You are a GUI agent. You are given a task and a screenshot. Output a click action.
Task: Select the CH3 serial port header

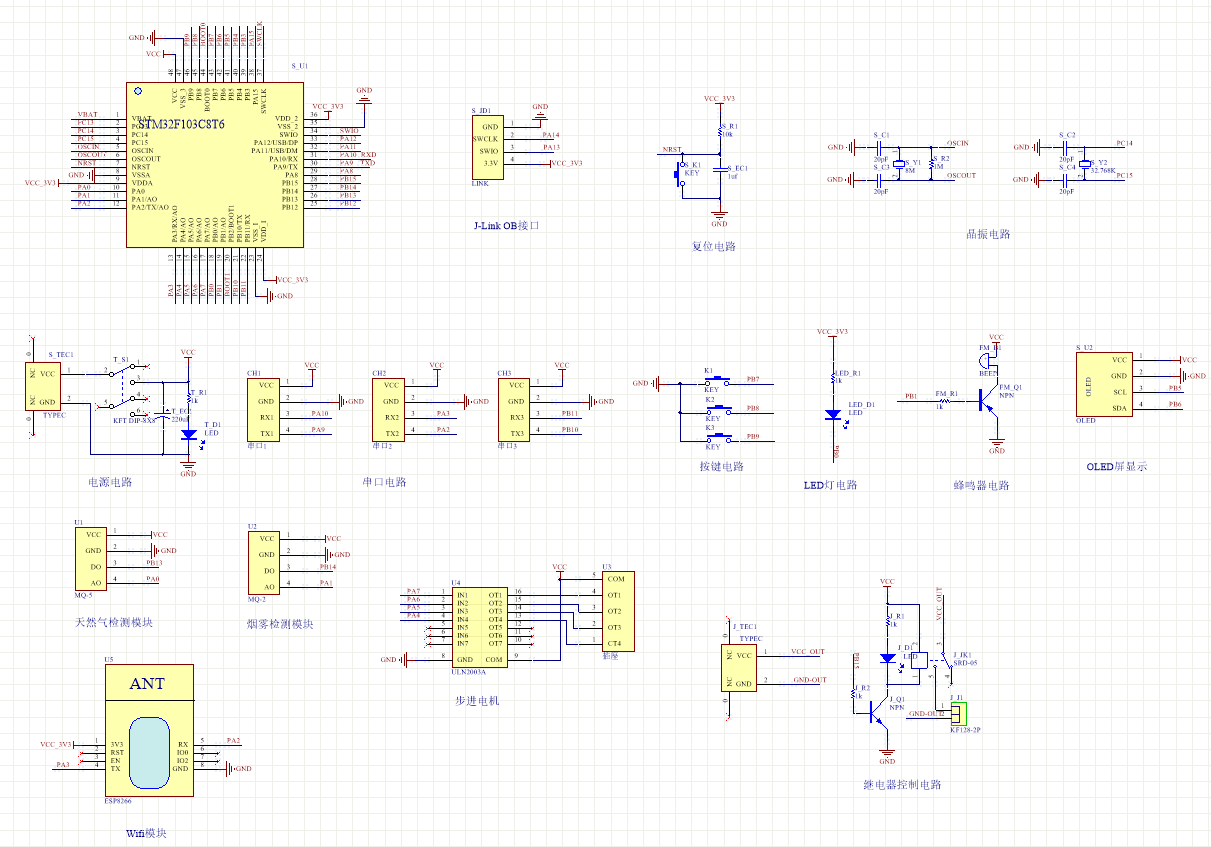point(514,409)
